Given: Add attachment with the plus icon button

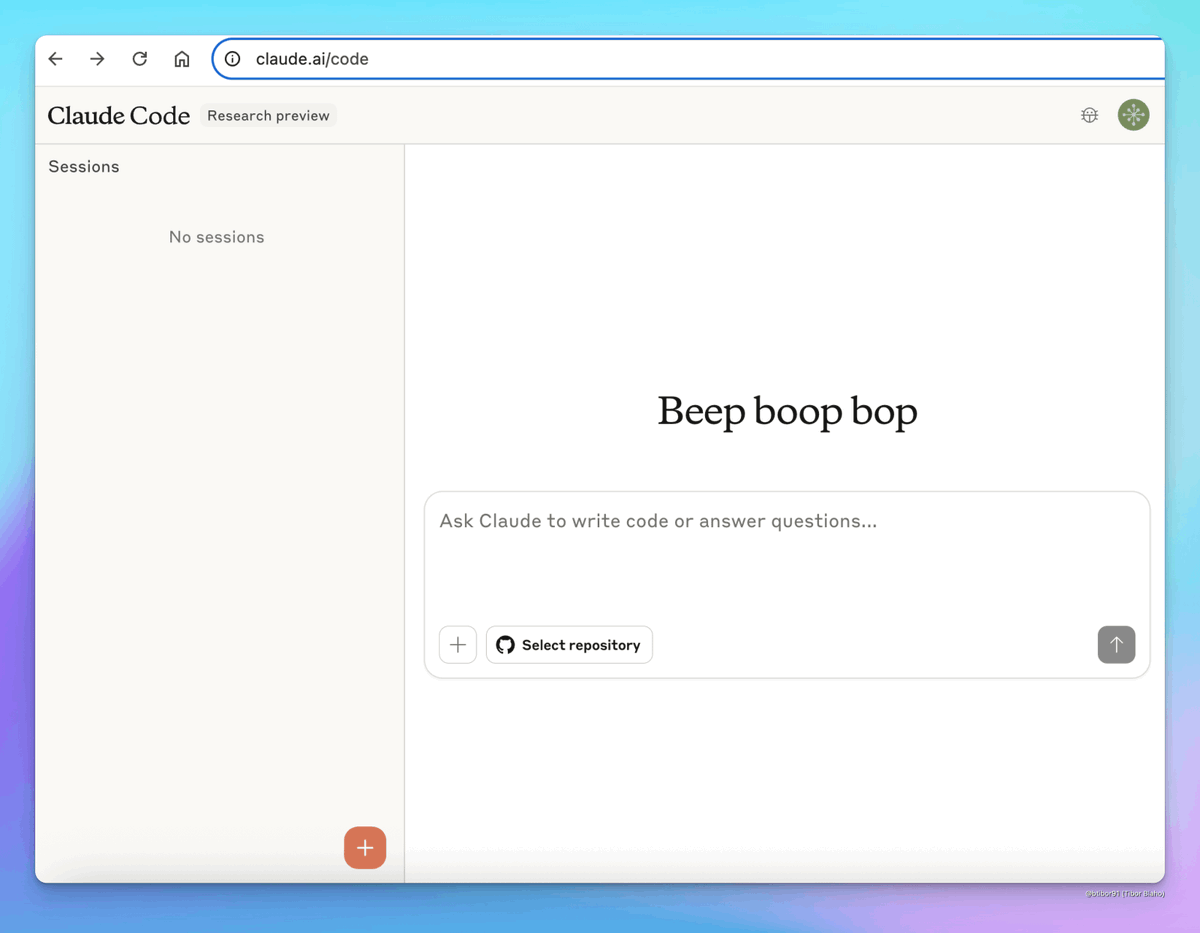Looking at the screenshot, I should pyautogui.click(x=458, y=645).
